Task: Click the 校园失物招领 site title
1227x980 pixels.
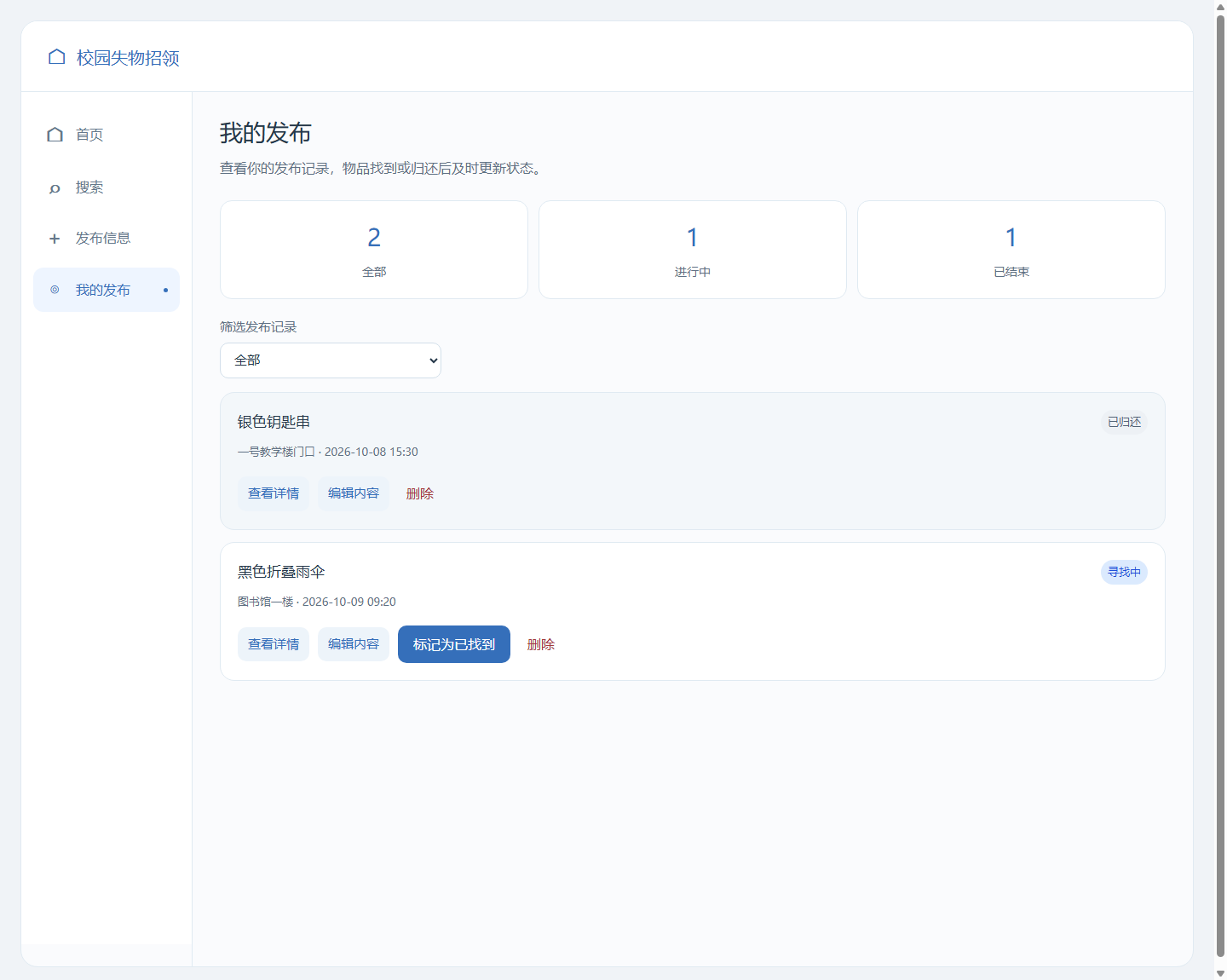Action: 128,57
